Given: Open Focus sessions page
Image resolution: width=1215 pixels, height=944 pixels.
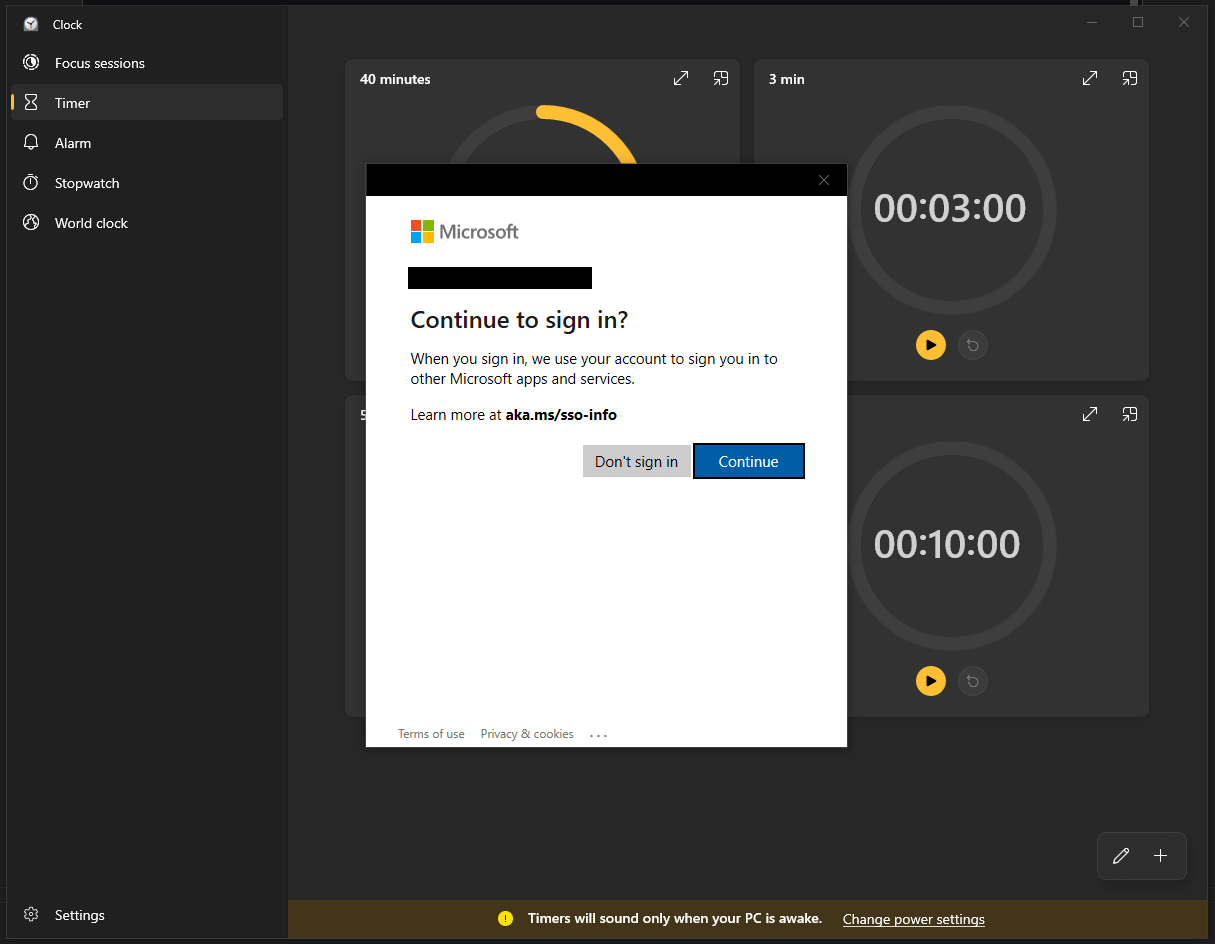Looking at the screenshot, I should [x=100, y=63].
